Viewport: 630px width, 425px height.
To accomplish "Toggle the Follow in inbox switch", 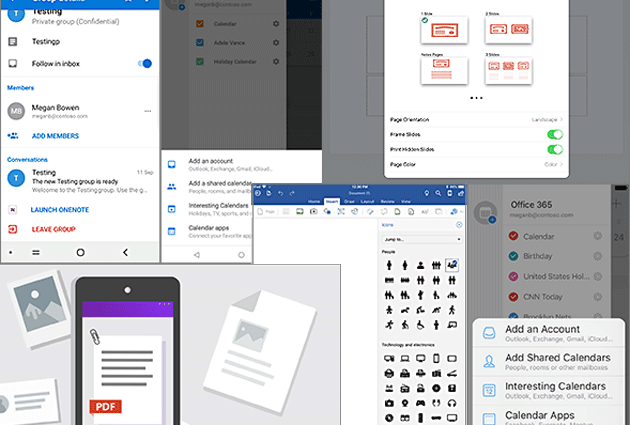I will pos(144,63).
